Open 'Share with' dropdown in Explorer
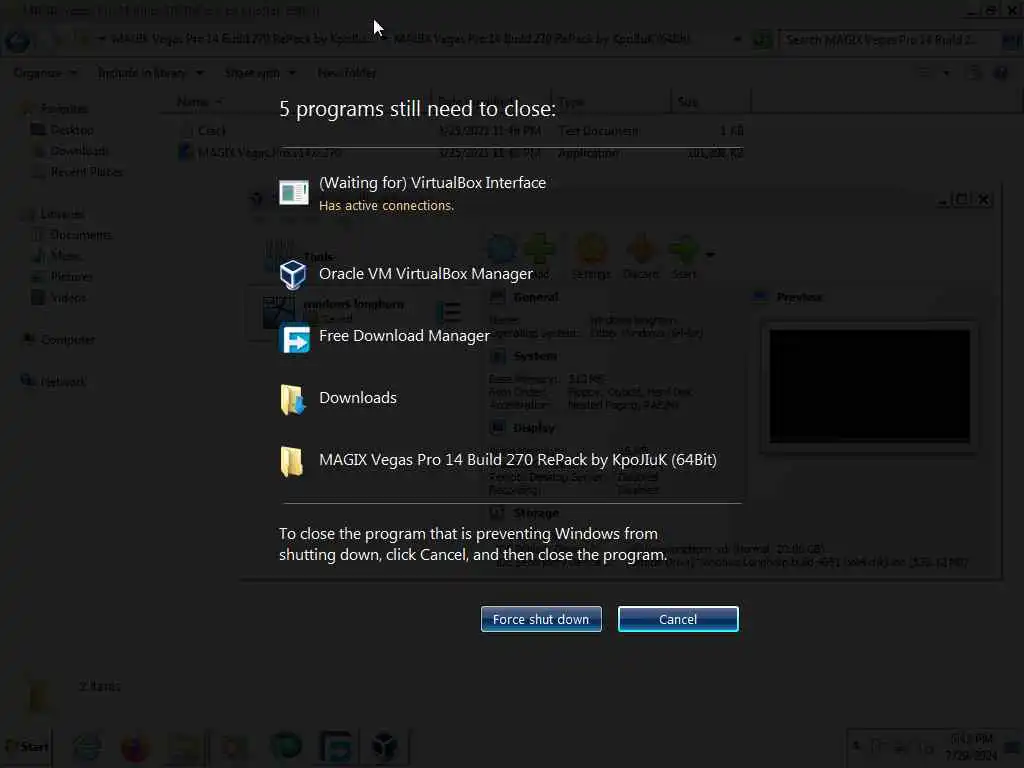 coord(260,73)
